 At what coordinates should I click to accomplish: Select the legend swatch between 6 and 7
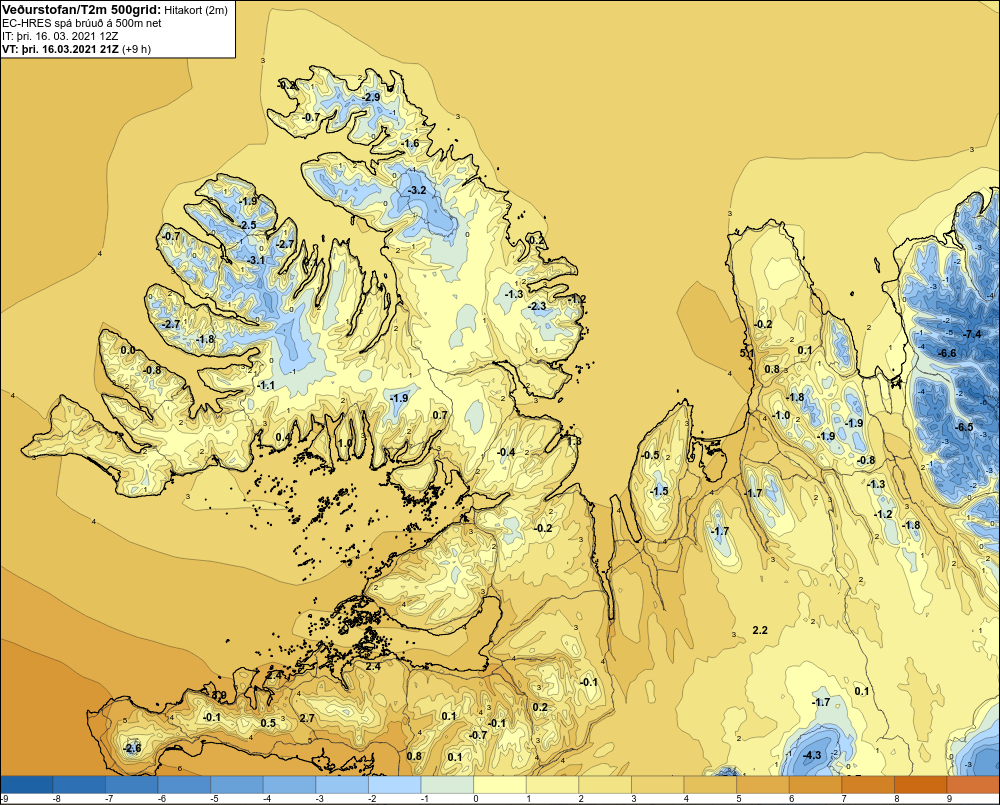pyautogui.click(x=814, y=784)
